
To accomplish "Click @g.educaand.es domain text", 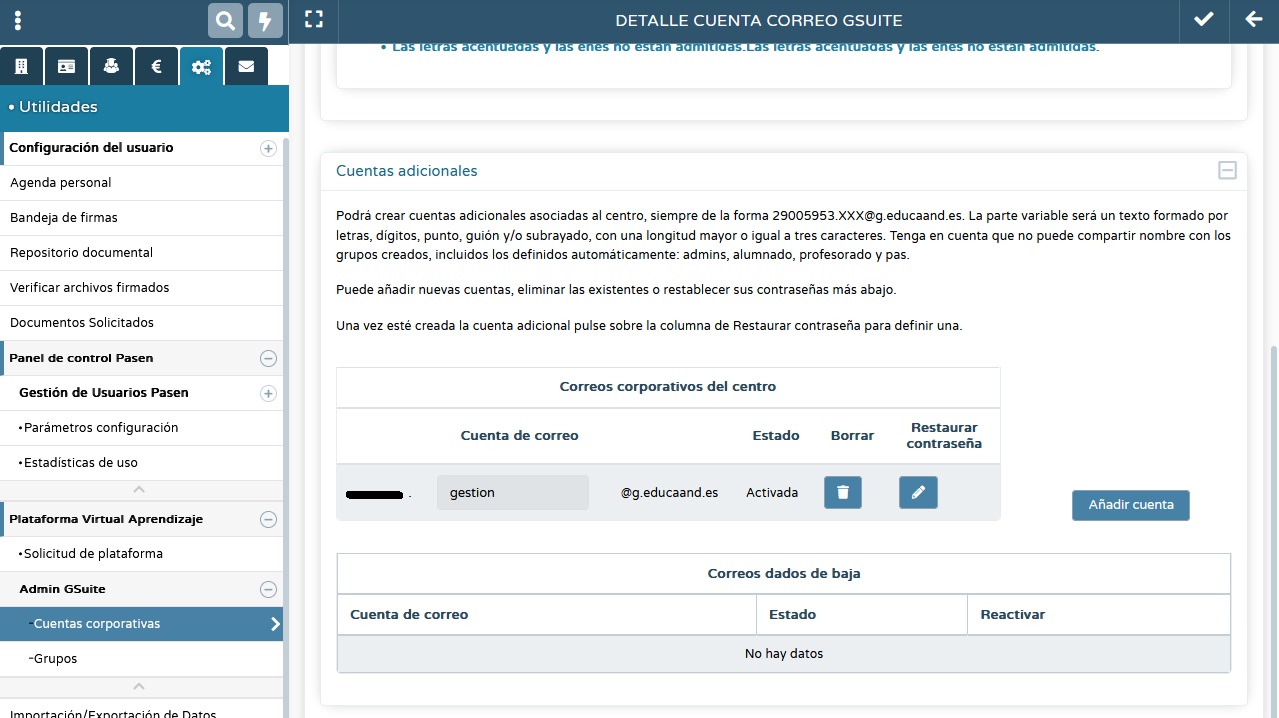I will [669, 493].
